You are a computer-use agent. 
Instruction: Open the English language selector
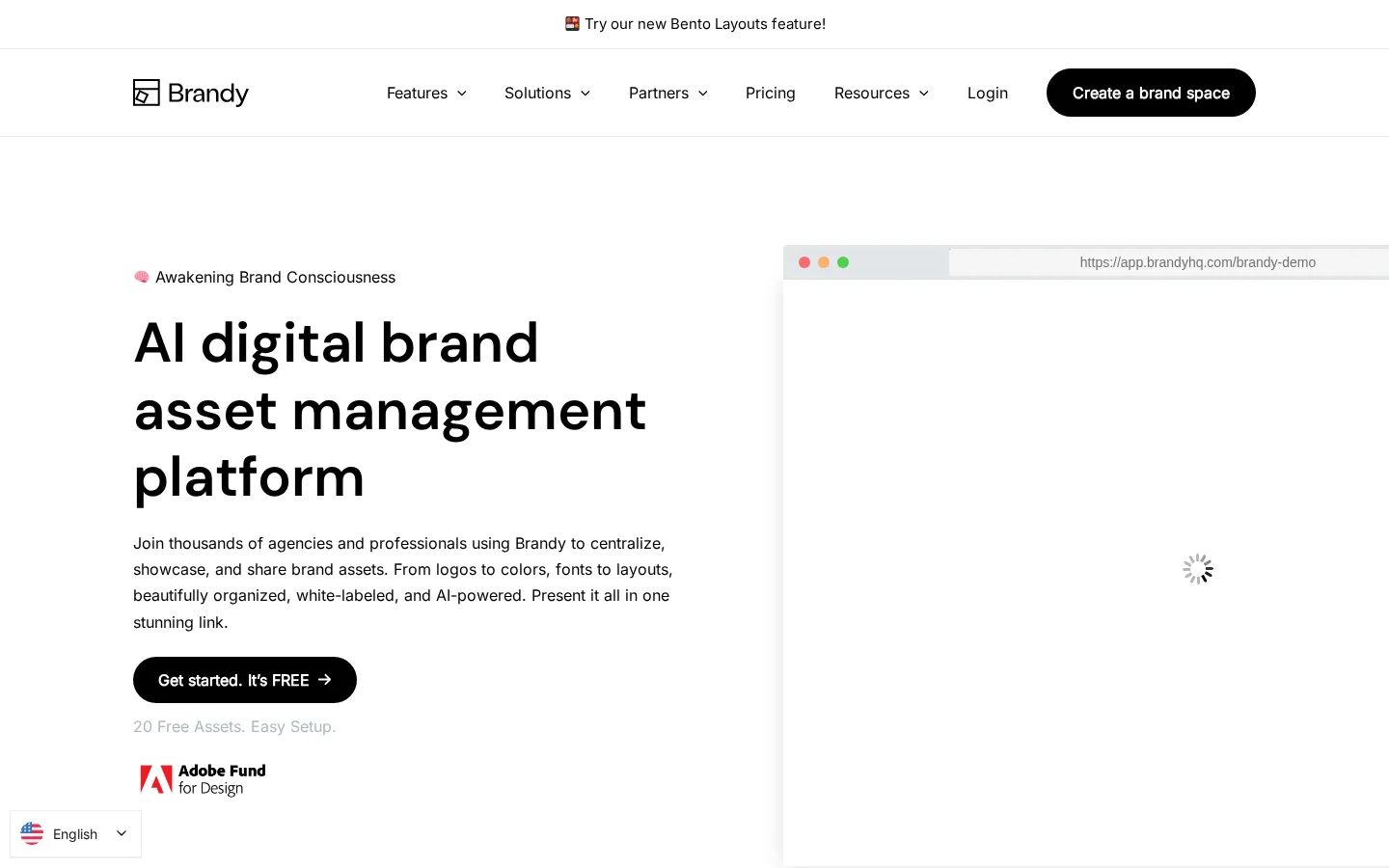(75, 834)
